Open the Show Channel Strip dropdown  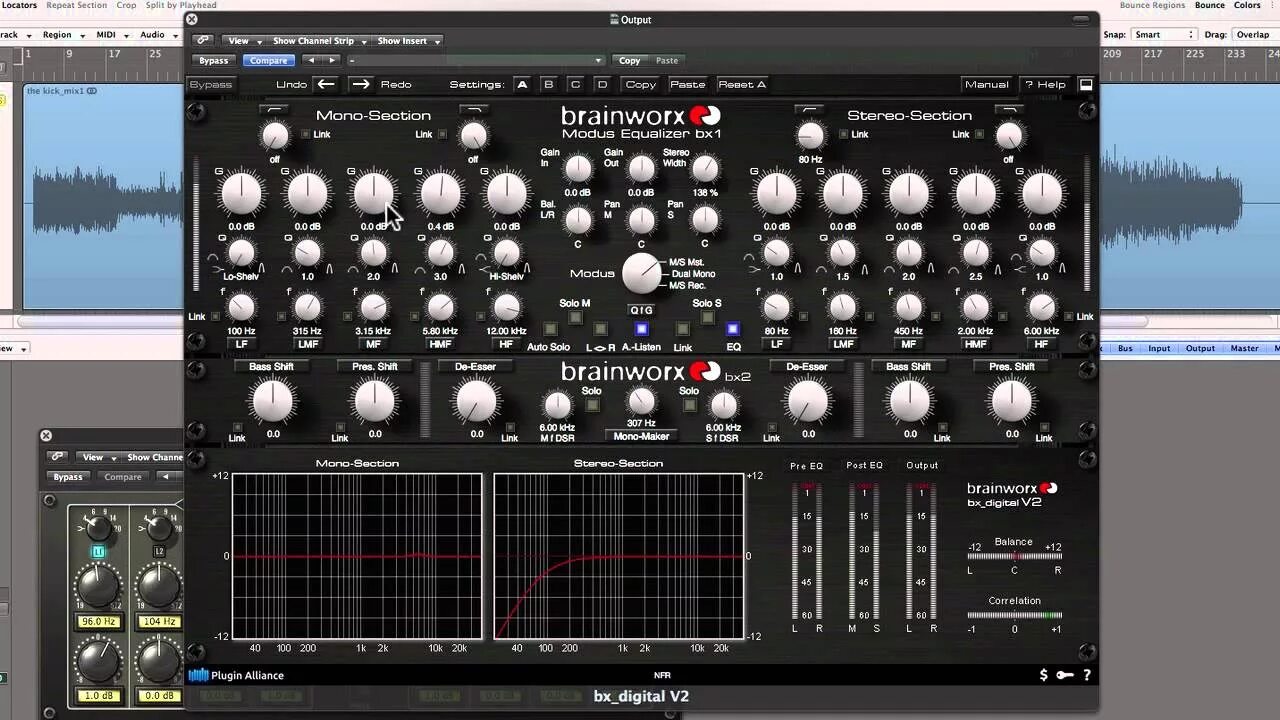(318, 41)
